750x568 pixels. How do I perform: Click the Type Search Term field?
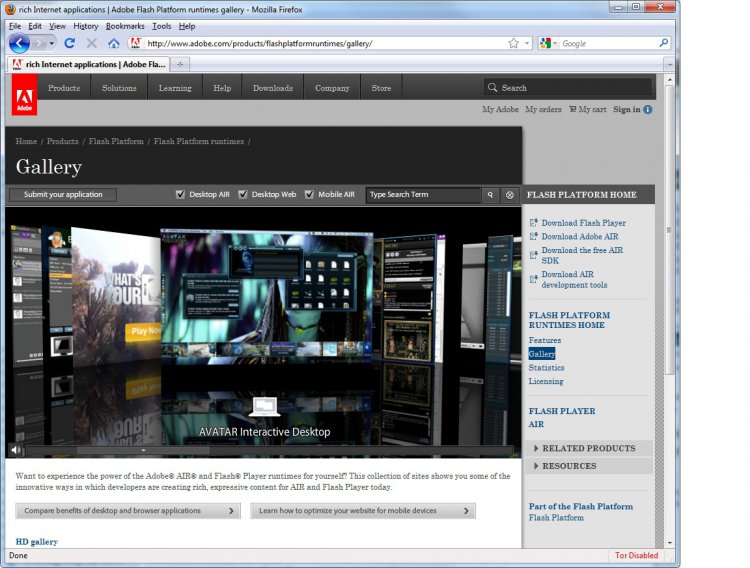click(x=423, y=195)
